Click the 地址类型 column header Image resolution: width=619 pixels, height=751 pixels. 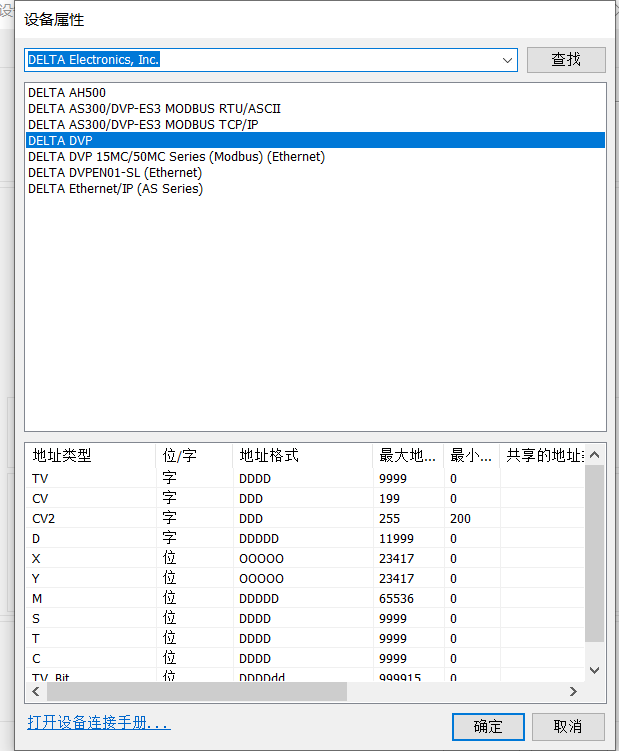(91, 455)
